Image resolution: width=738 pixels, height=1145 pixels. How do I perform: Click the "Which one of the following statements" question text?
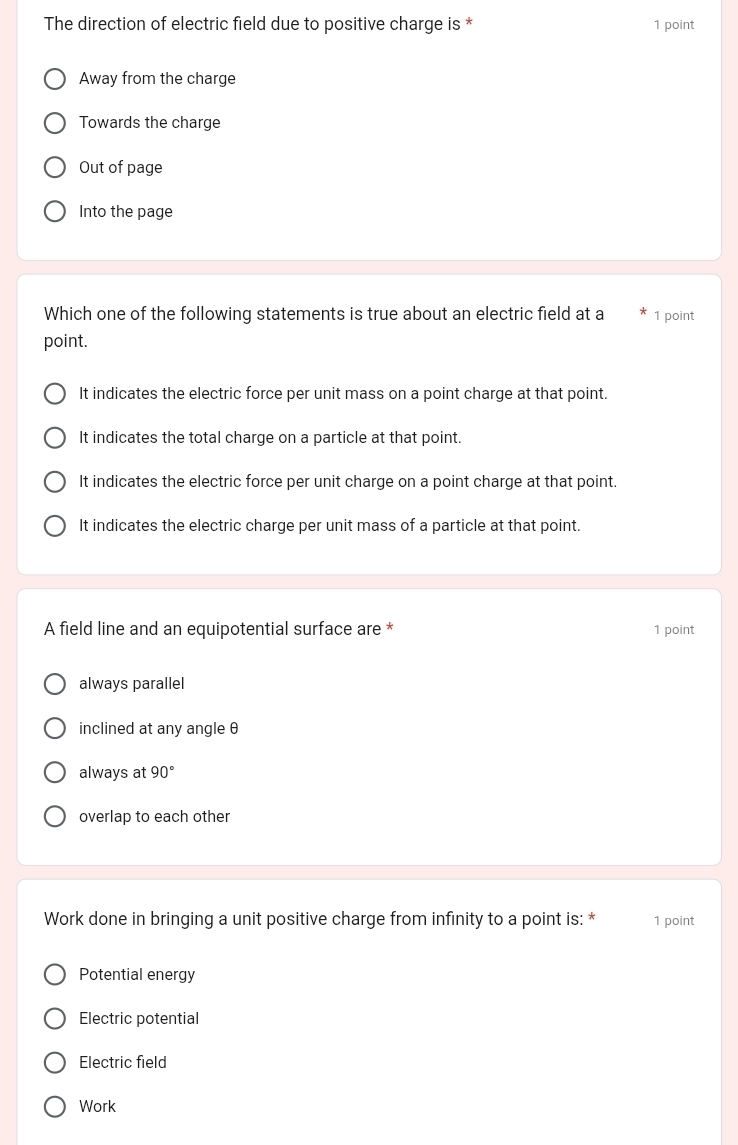pyautogui.click(x=323, y=315)
